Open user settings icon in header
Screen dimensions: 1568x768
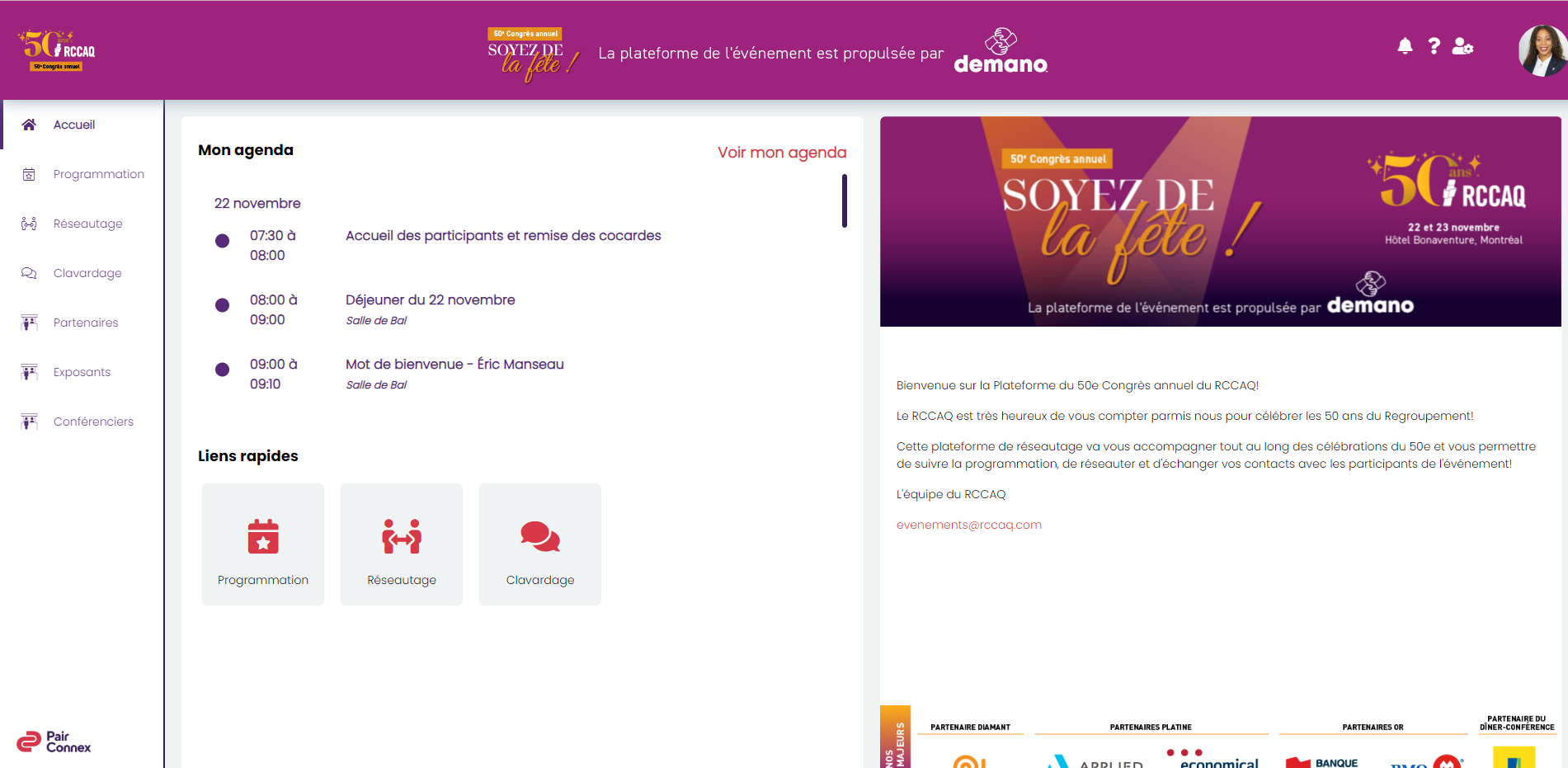click(1462, 46)
